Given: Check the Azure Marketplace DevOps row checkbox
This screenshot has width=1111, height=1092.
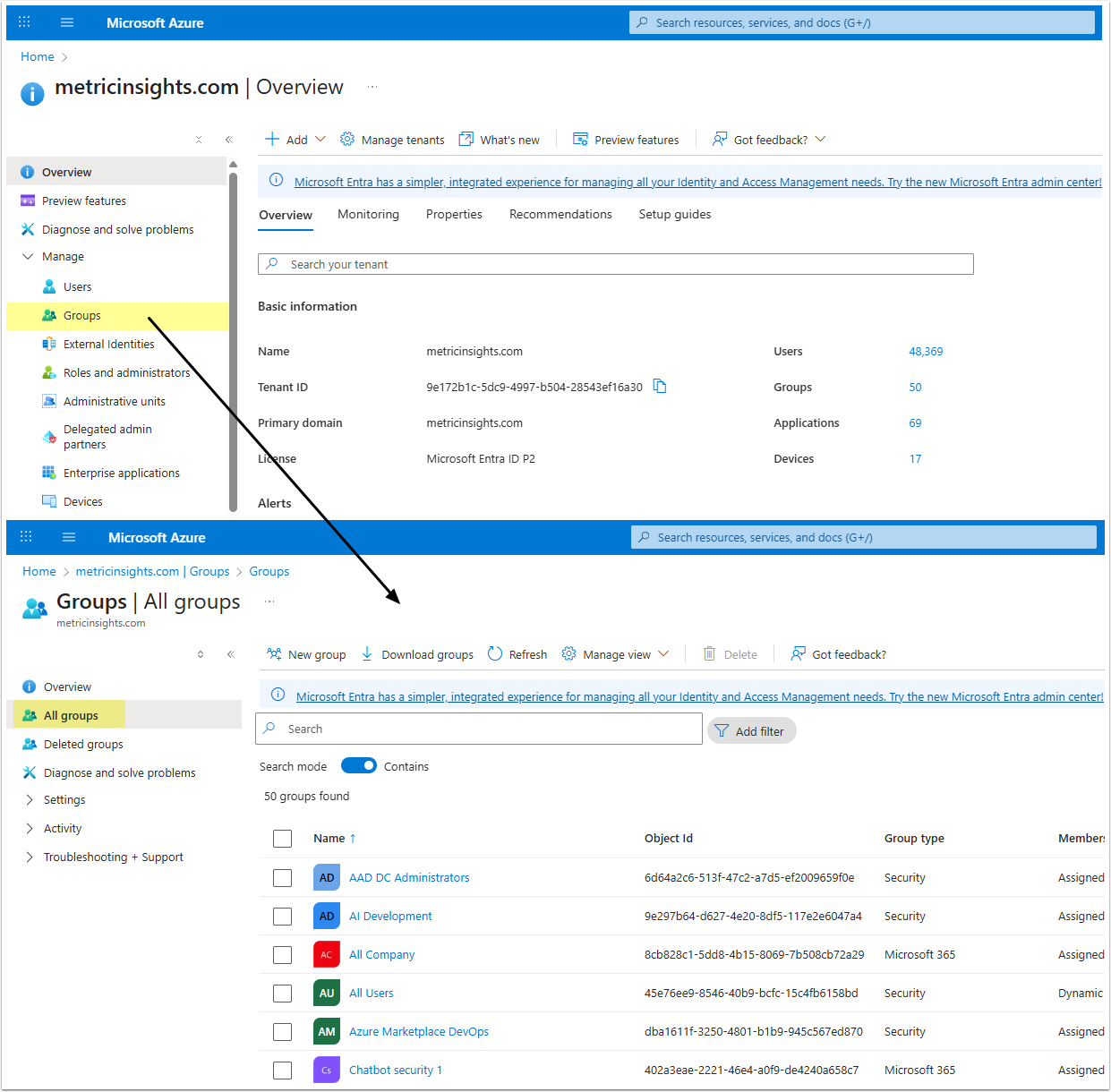Looking at the screenshot, I should pos(283,1032).
